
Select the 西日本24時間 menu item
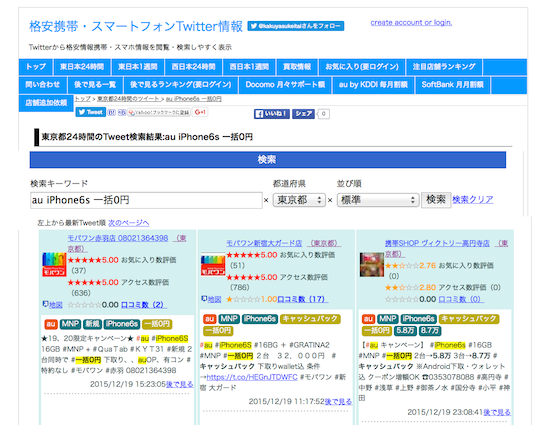click(193, 67)
